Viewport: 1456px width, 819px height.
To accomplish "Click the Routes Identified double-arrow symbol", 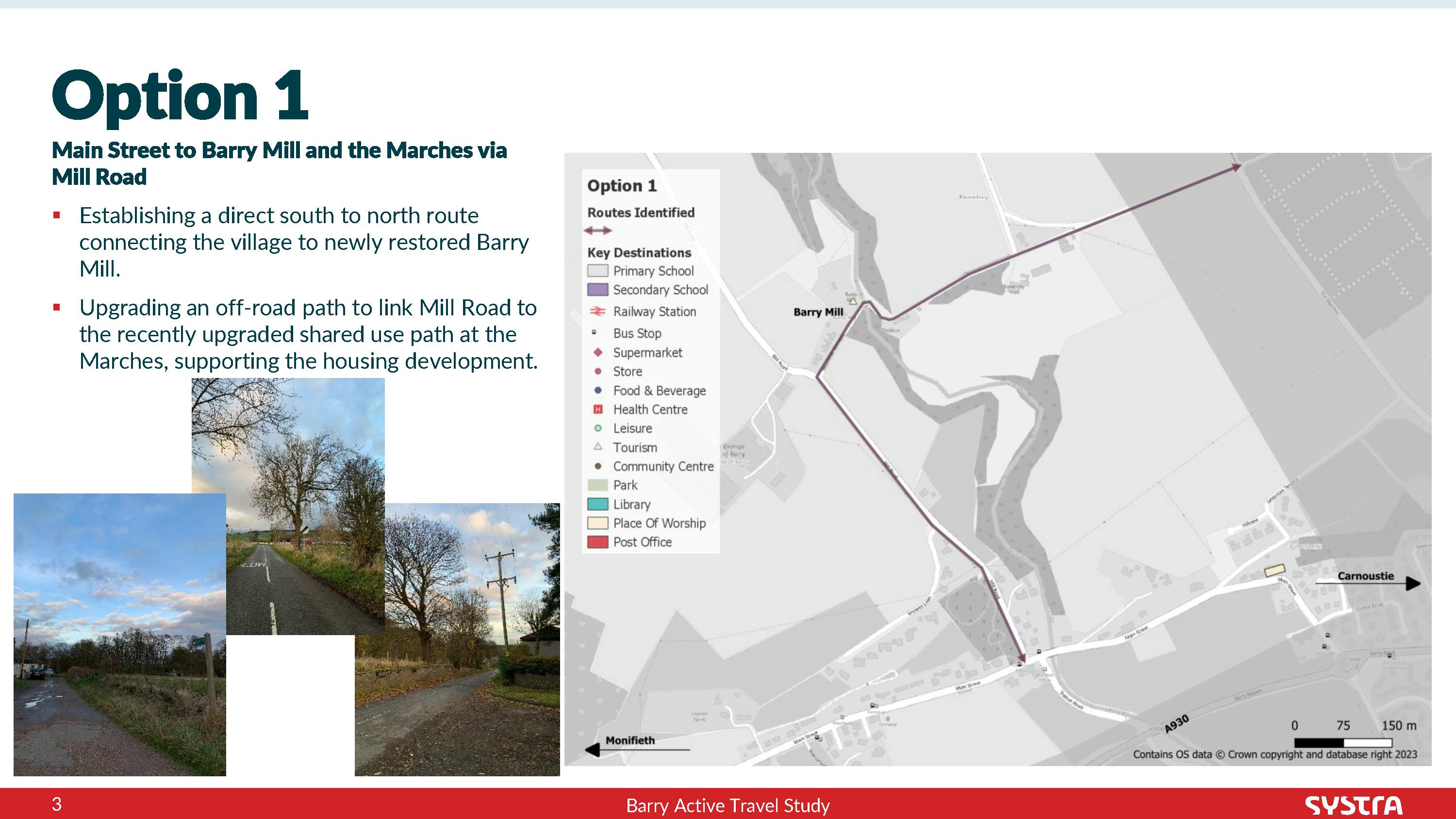I will 597,230.
